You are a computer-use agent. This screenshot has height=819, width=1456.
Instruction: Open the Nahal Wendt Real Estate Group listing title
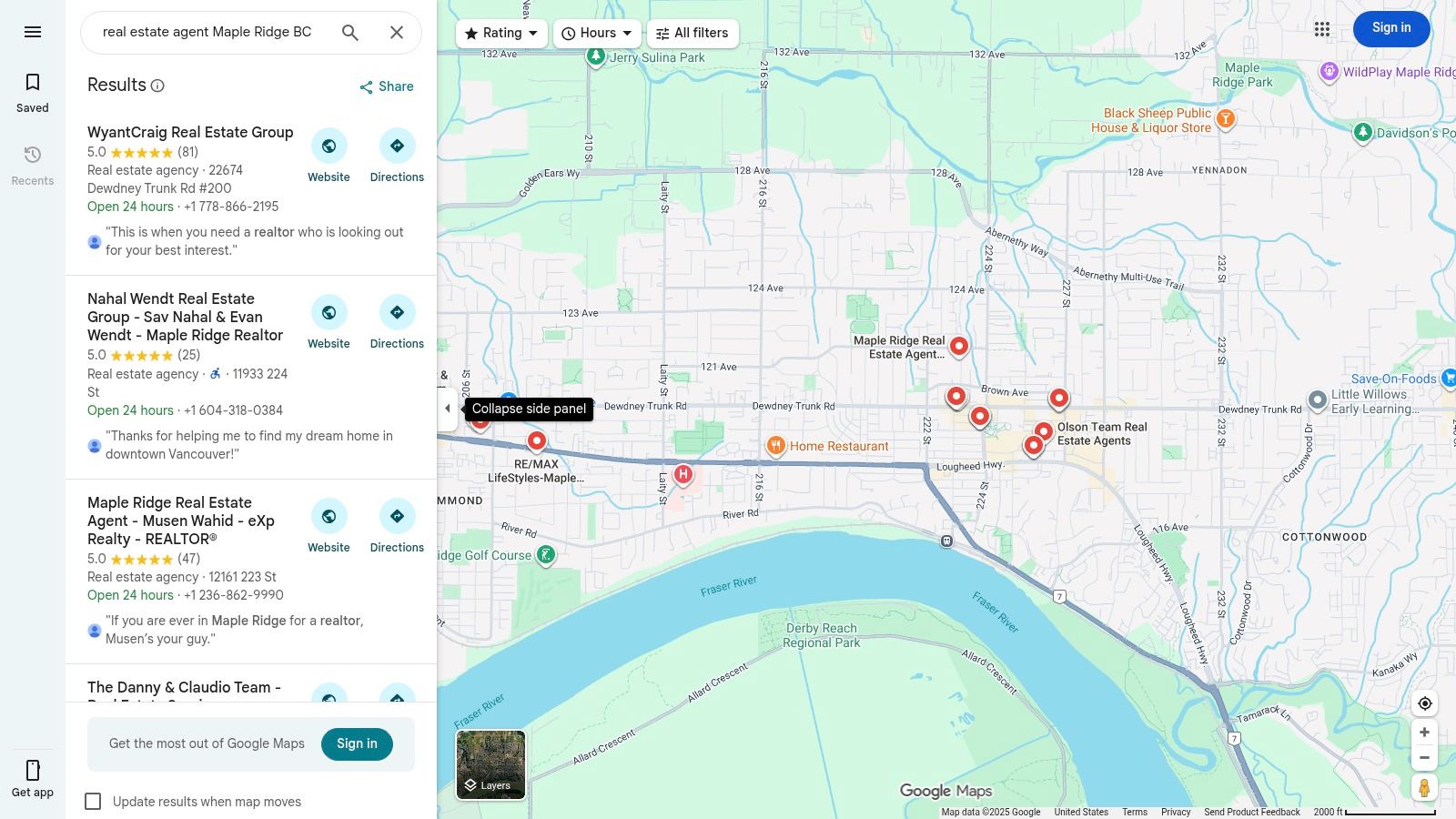pyautogui.click(x=186, y=318)
